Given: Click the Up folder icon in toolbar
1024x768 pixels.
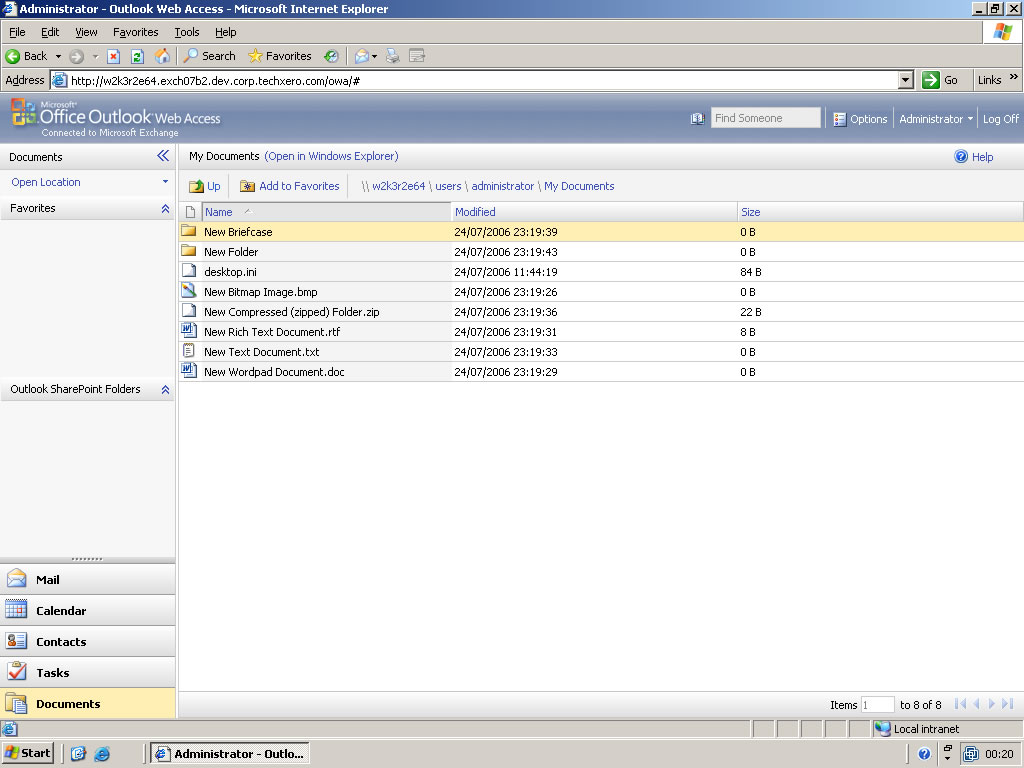Looking at the screenshot, I should (x=196, y=186).
